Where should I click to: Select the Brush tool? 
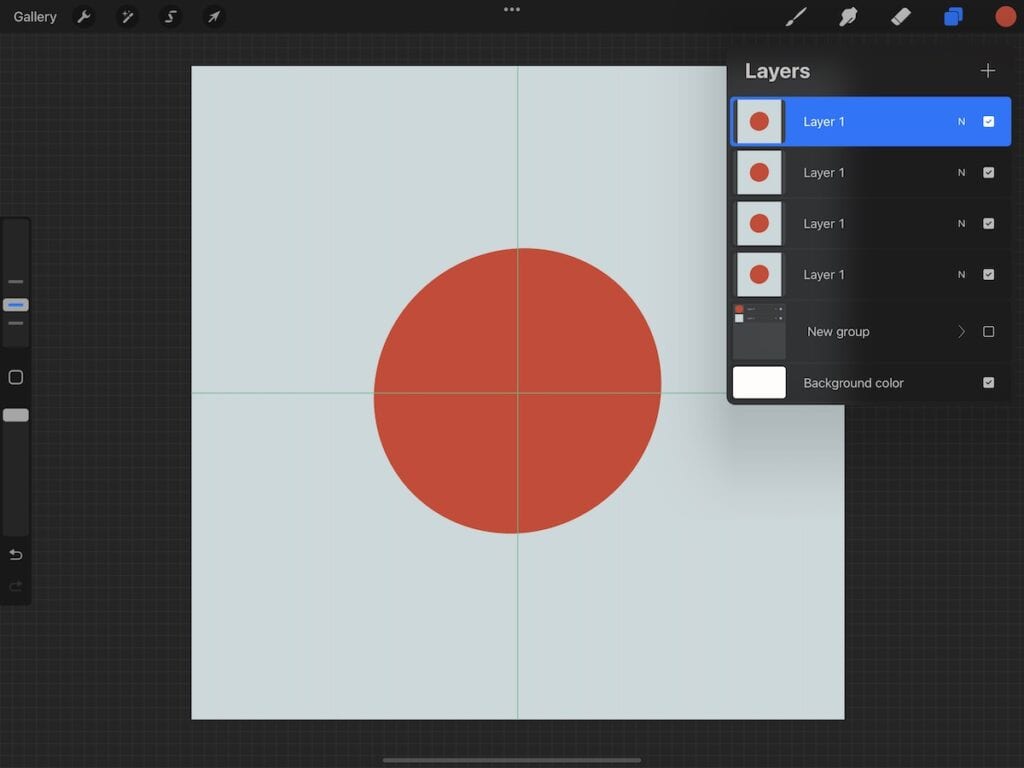(x=796, y=16)
